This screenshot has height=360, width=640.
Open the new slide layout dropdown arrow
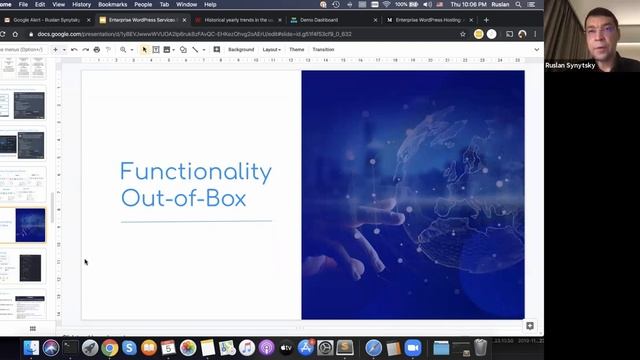tap(64, 50)
